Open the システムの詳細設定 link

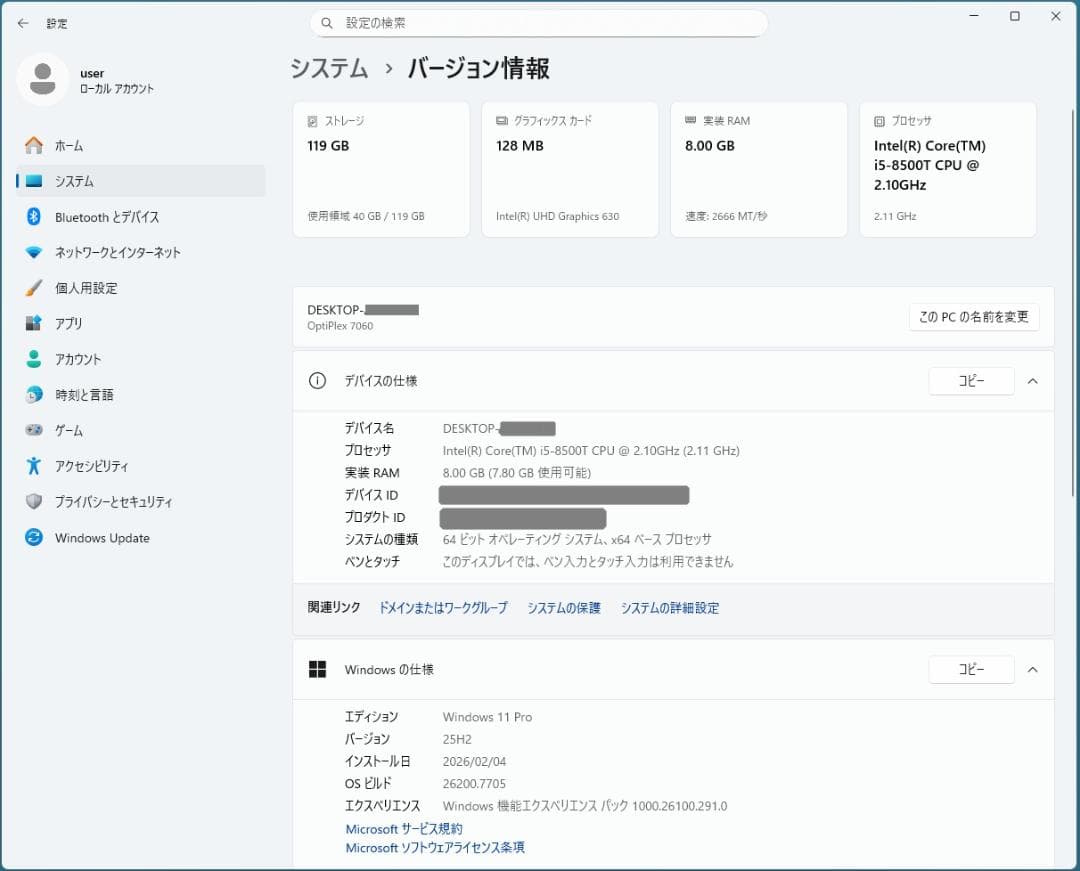[x=670, y=608]
